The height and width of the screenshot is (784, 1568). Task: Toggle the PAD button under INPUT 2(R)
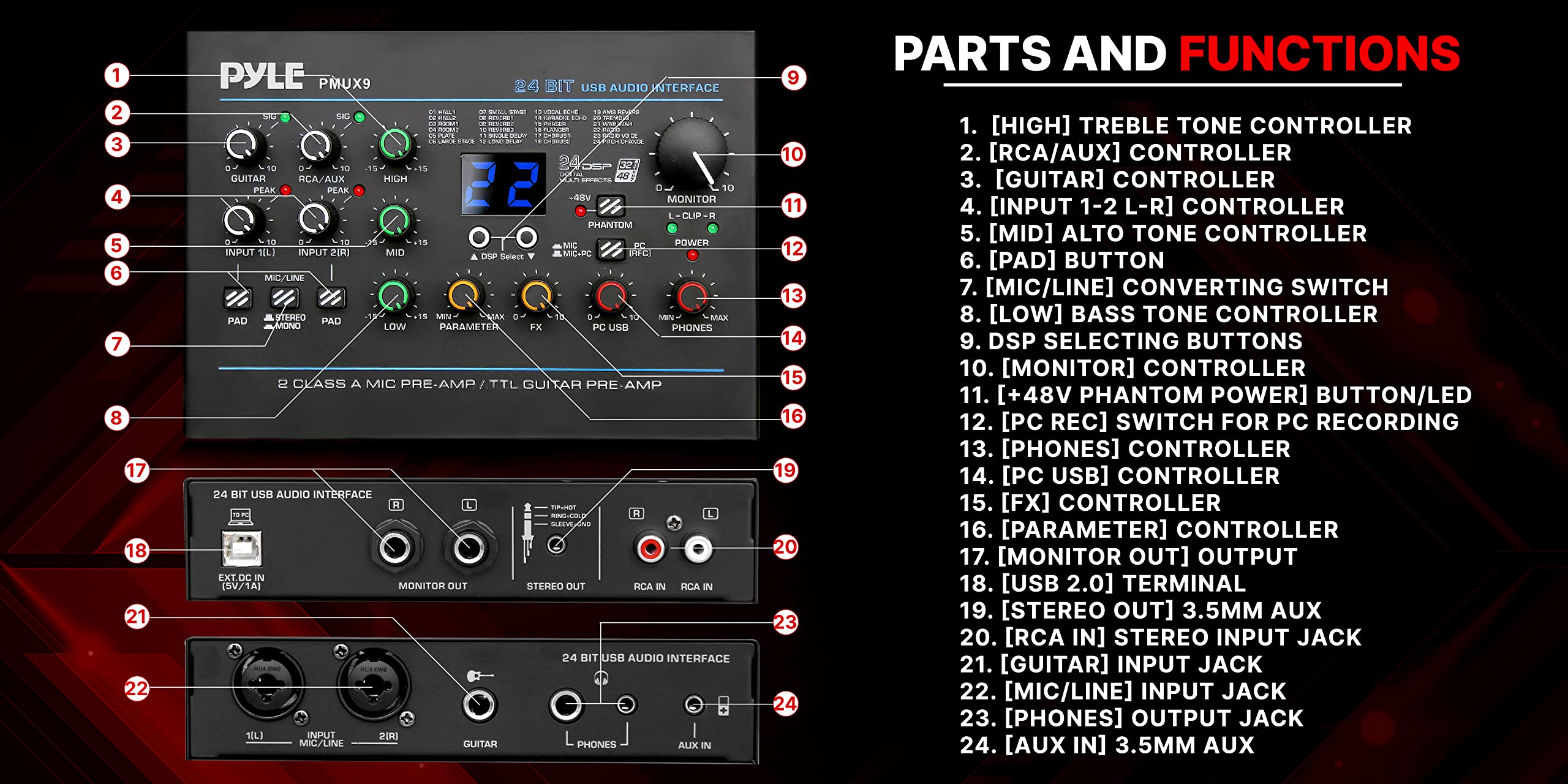coord(331,298)
